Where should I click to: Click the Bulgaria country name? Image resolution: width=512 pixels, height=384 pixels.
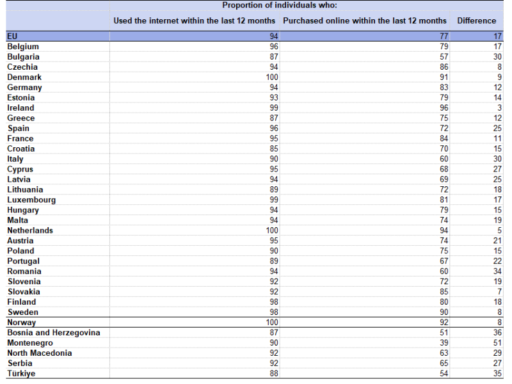click(x=23, y=57)
